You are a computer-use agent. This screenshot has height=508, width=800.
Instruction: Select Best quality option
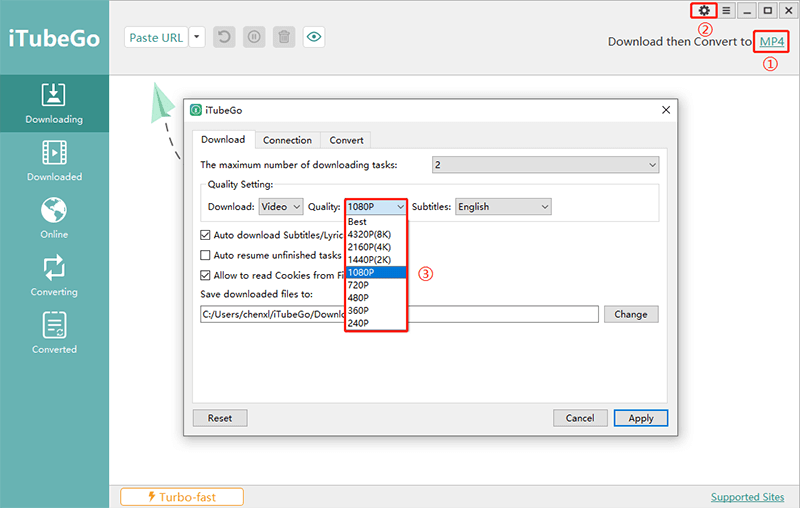376,222
